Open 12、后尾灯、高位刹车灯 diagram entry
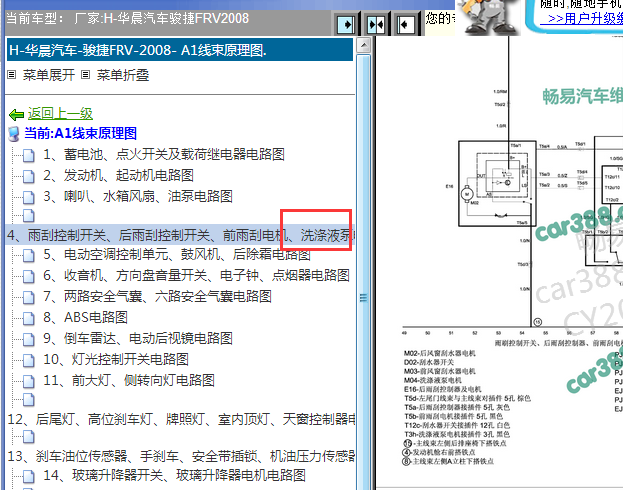Screen dimensions: 623x490 (181, 419)
